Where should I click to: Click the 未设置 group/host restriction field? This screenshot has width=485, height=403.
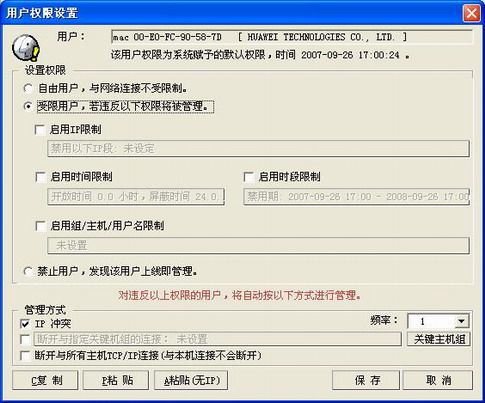258,246
